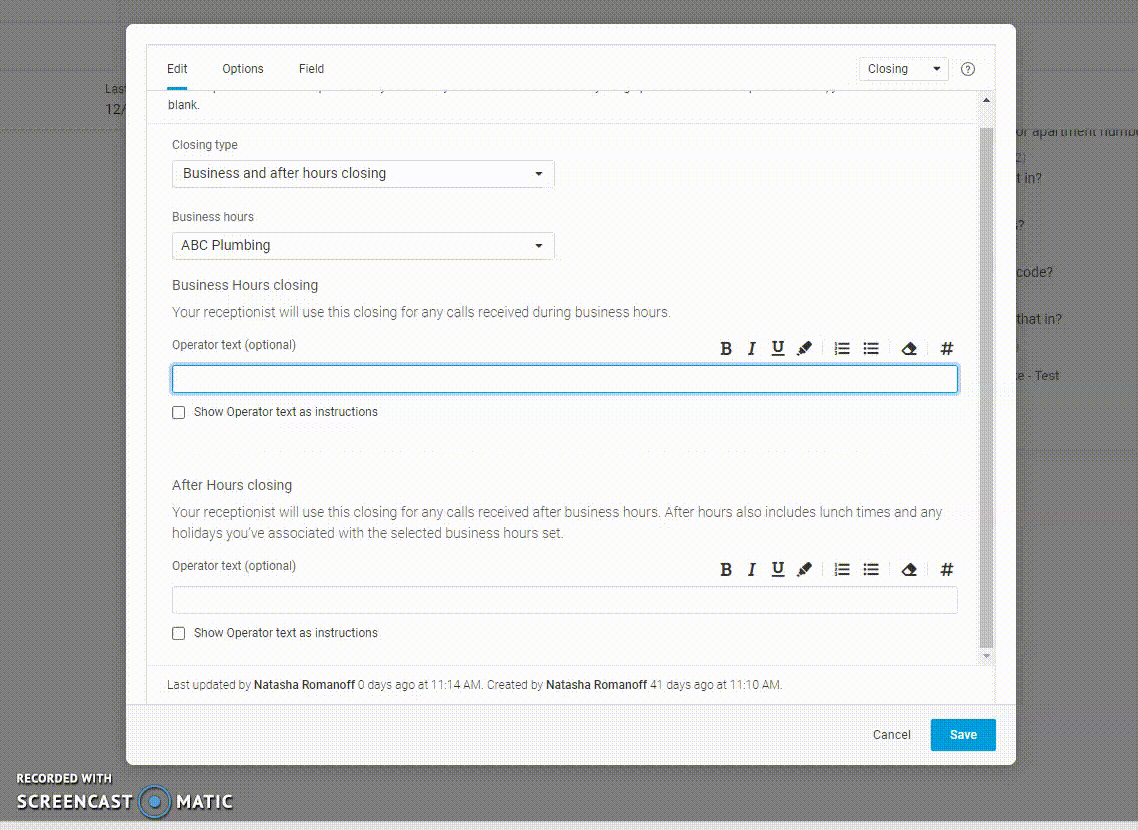Click the After Hours operator text field
This screenshot has width=1138, height=830.
(x=565, y=600)
